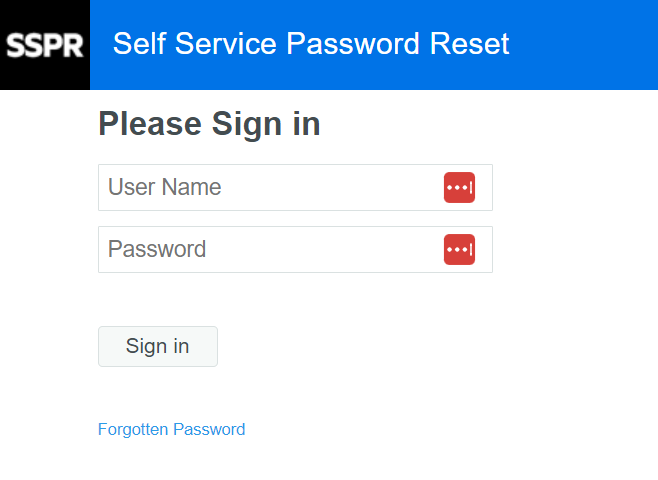Image resolution: width=658 pixels, height=480 pixels.
Task: Click the Please Sign in heading
Action: coord(209,124)
